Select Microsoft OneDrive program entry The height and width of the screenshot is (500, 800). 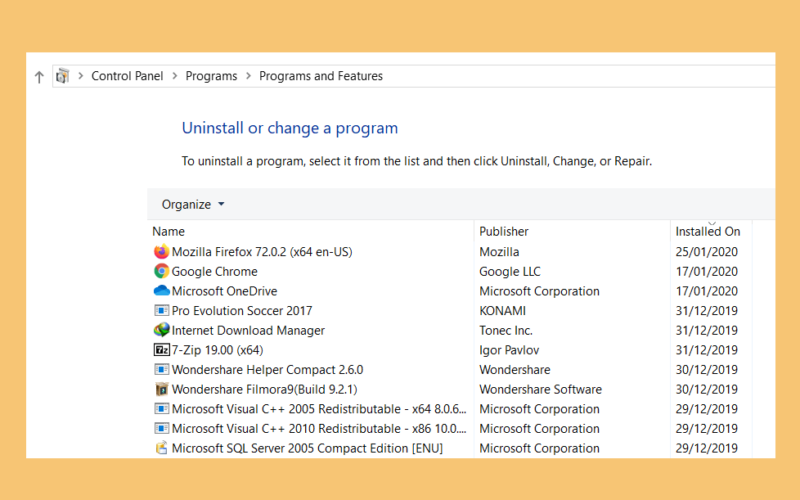coord(224,291)
